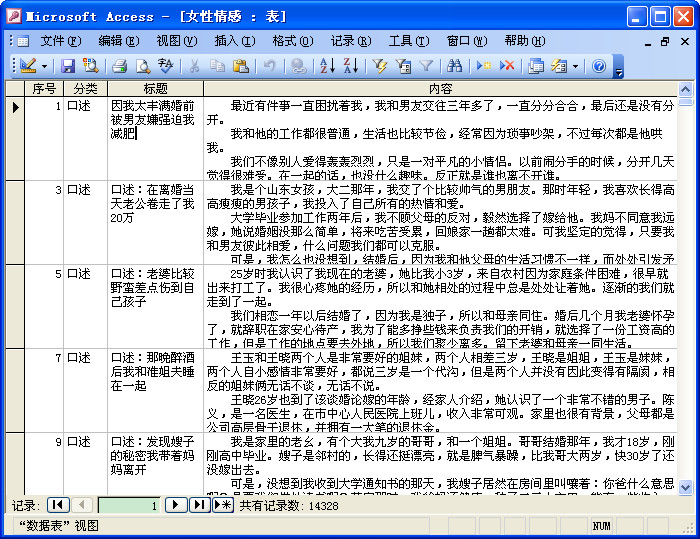Open the 工具(T) menu
The width and height of the screenshot is (700, 539).
tap(409, 41)
